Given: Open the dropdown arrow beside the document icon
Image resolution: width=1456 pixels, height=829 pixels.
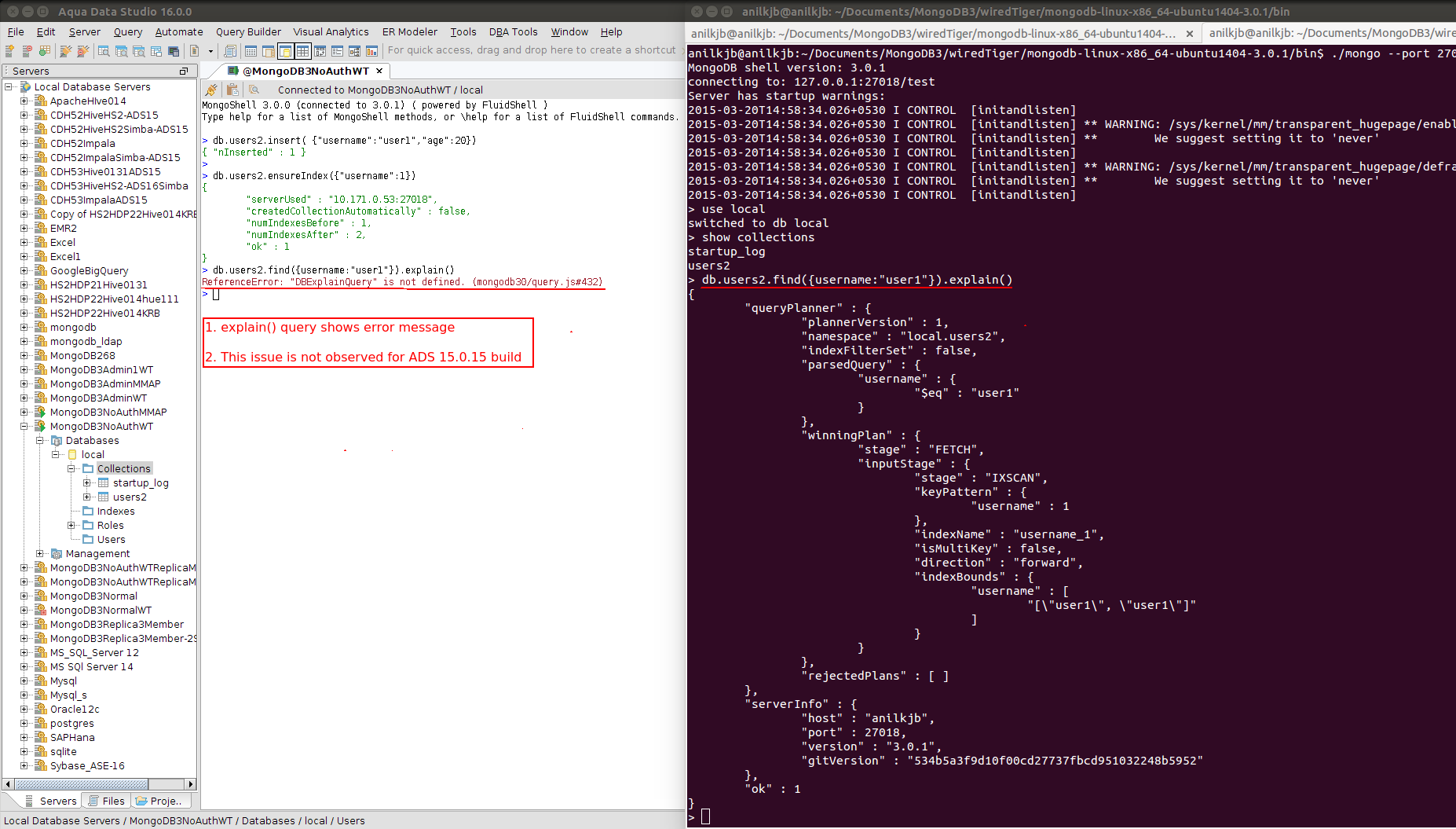Looking at the screenshot, I should coord(210,51).
